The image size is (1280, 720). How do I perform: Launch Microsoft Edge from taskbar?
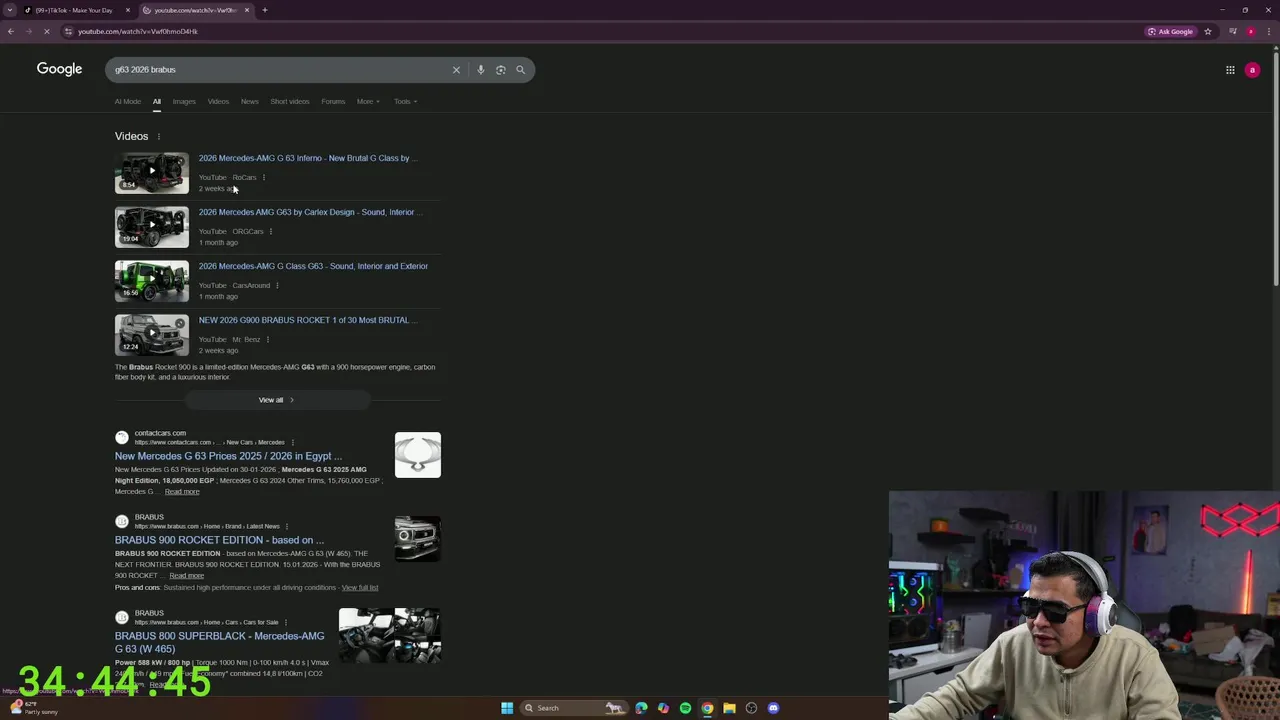641,708
